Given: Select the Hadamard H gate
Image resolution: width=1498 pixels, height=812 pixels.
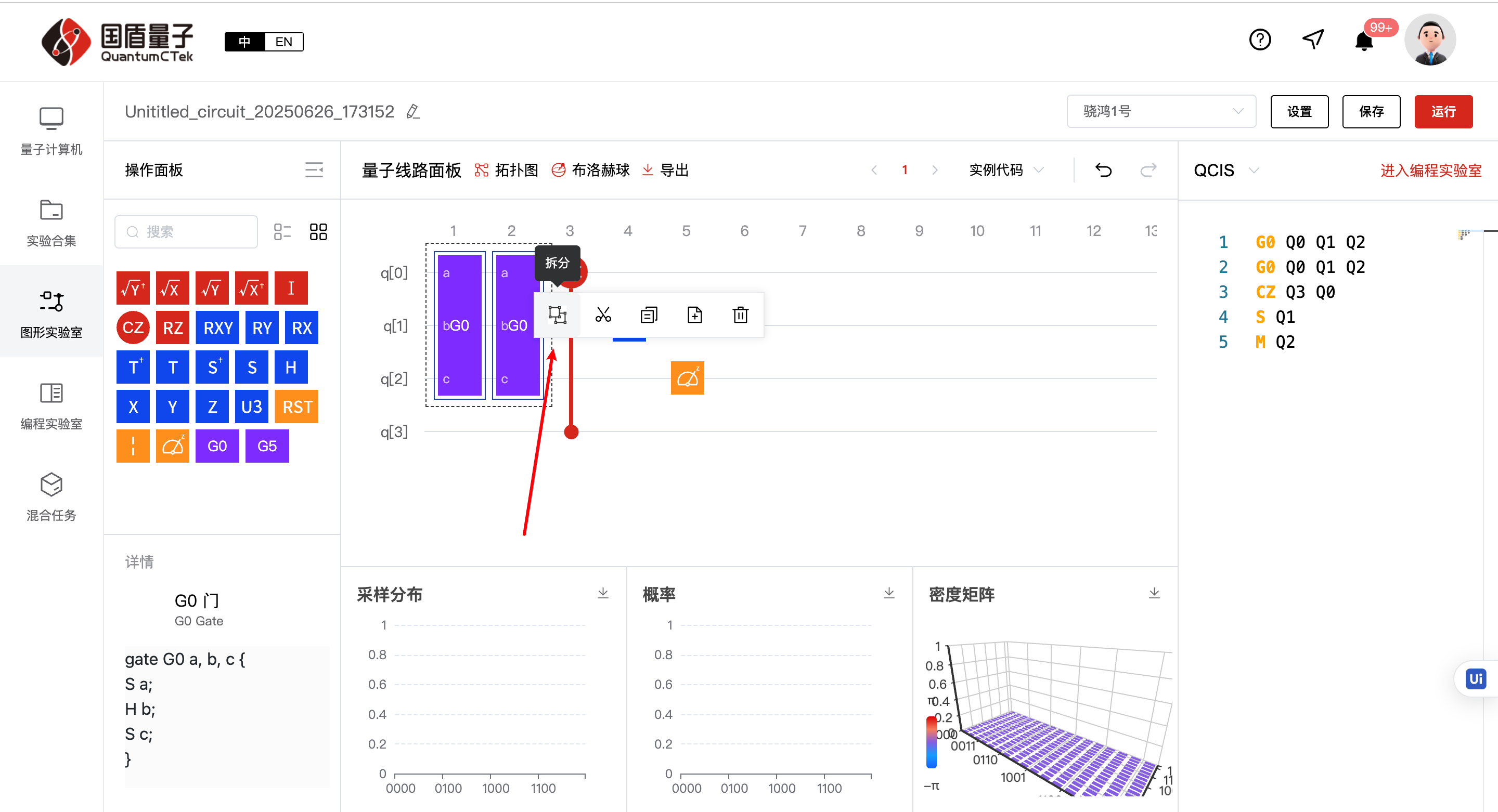Looking at the screenshot, I should (x=291, y=367).
